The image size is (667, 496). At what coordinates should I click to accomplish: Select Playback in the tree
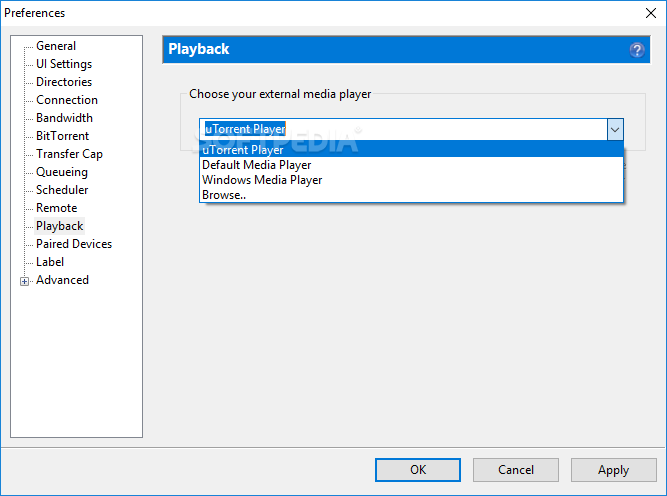point(60,226)
